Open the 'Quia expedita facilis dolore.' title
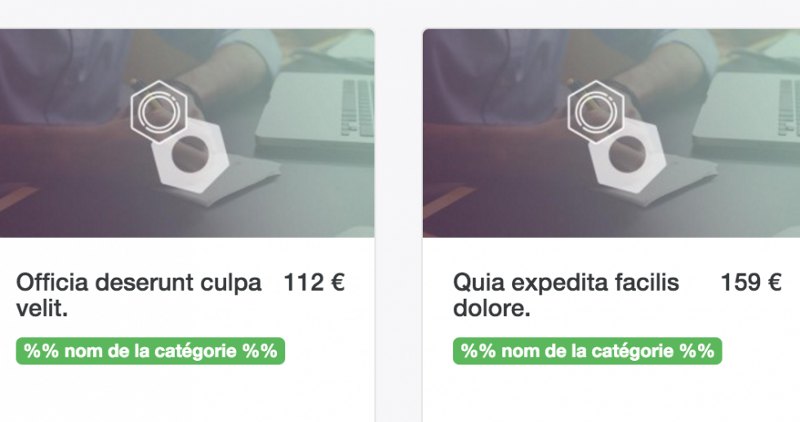The width and height of the screenshot is (800, 422). 566,295
